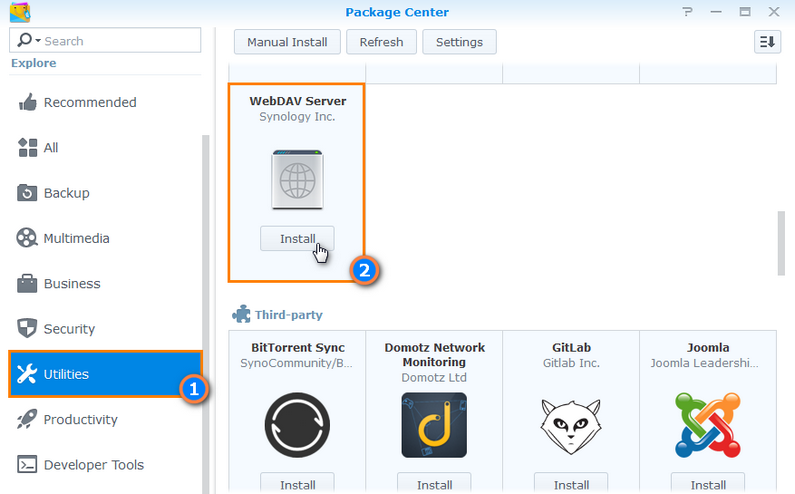
Task: Click the Joomla logo icon
Action: click(708, 425)
